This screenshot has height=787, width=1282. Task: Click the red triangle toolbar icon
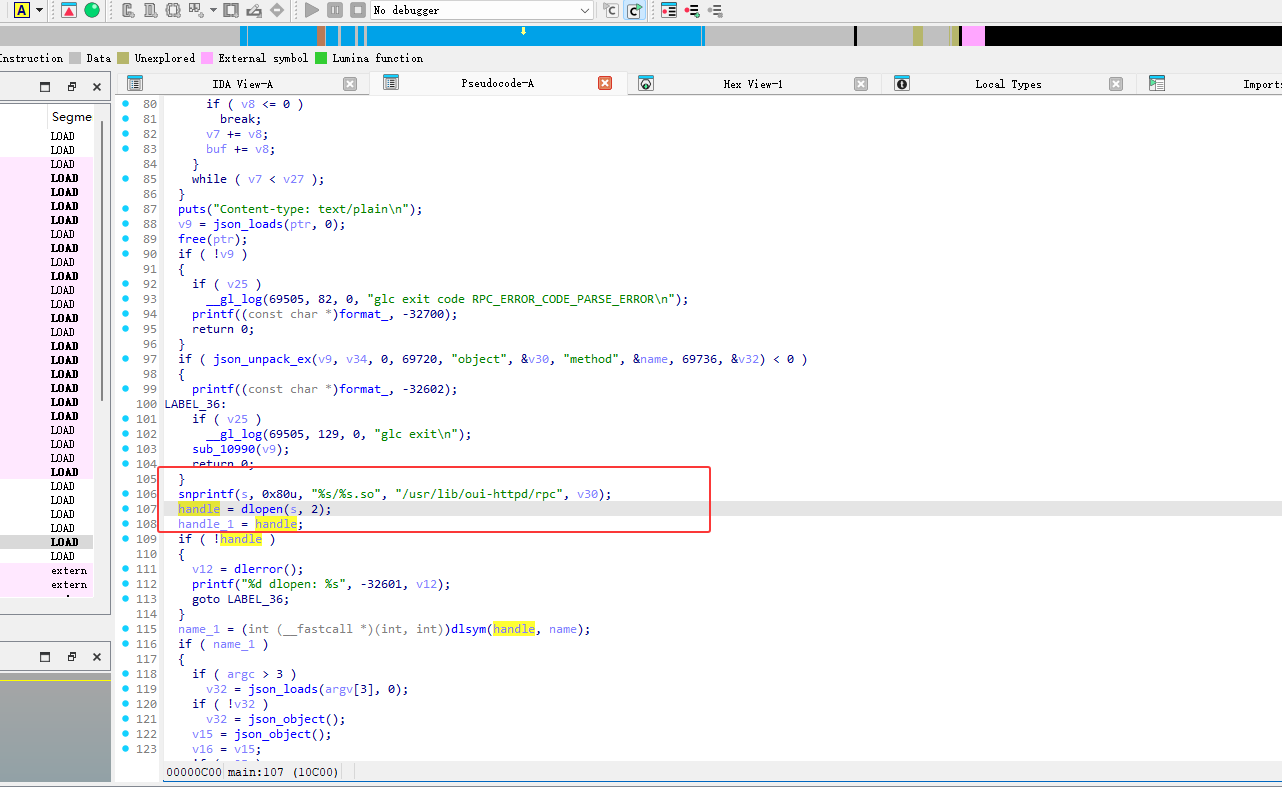coord(68,10)
